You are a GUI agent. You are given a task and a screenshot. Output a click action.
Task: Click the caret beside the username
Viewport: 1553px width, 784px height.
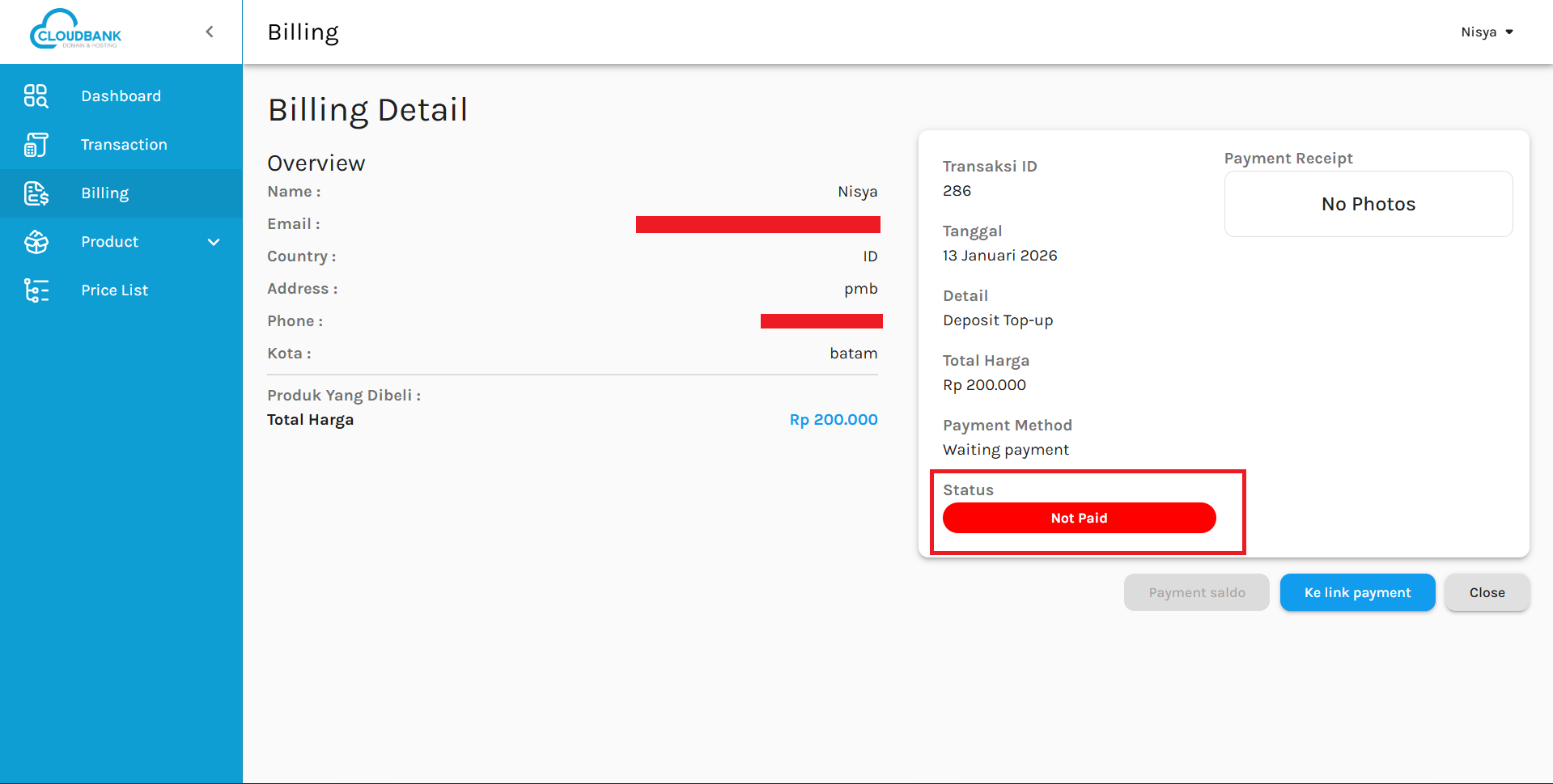(x=1509, y=32)
